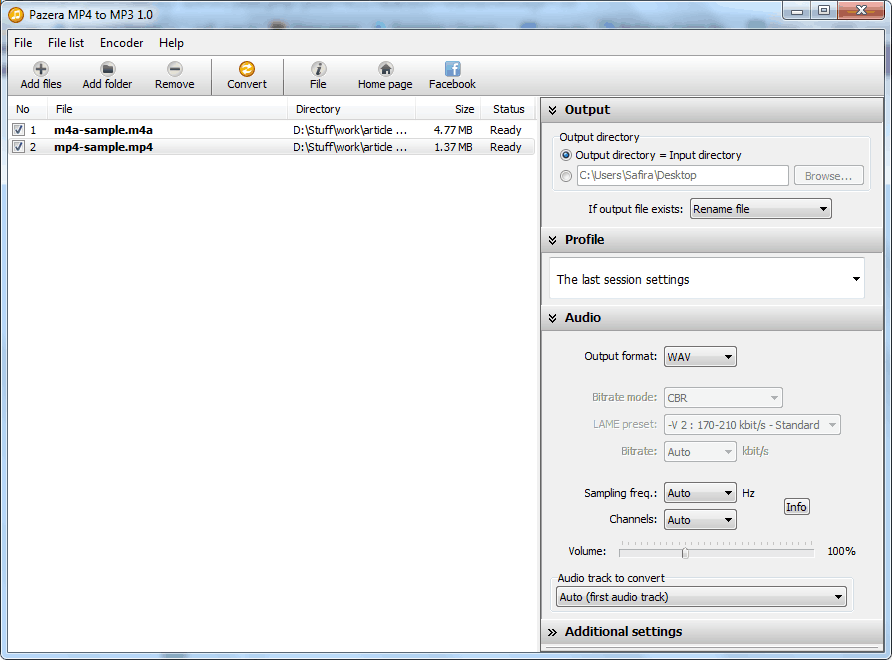
Task: Click the directory cell of m4a-sample.m4a
Action: [x=350, y=130]
